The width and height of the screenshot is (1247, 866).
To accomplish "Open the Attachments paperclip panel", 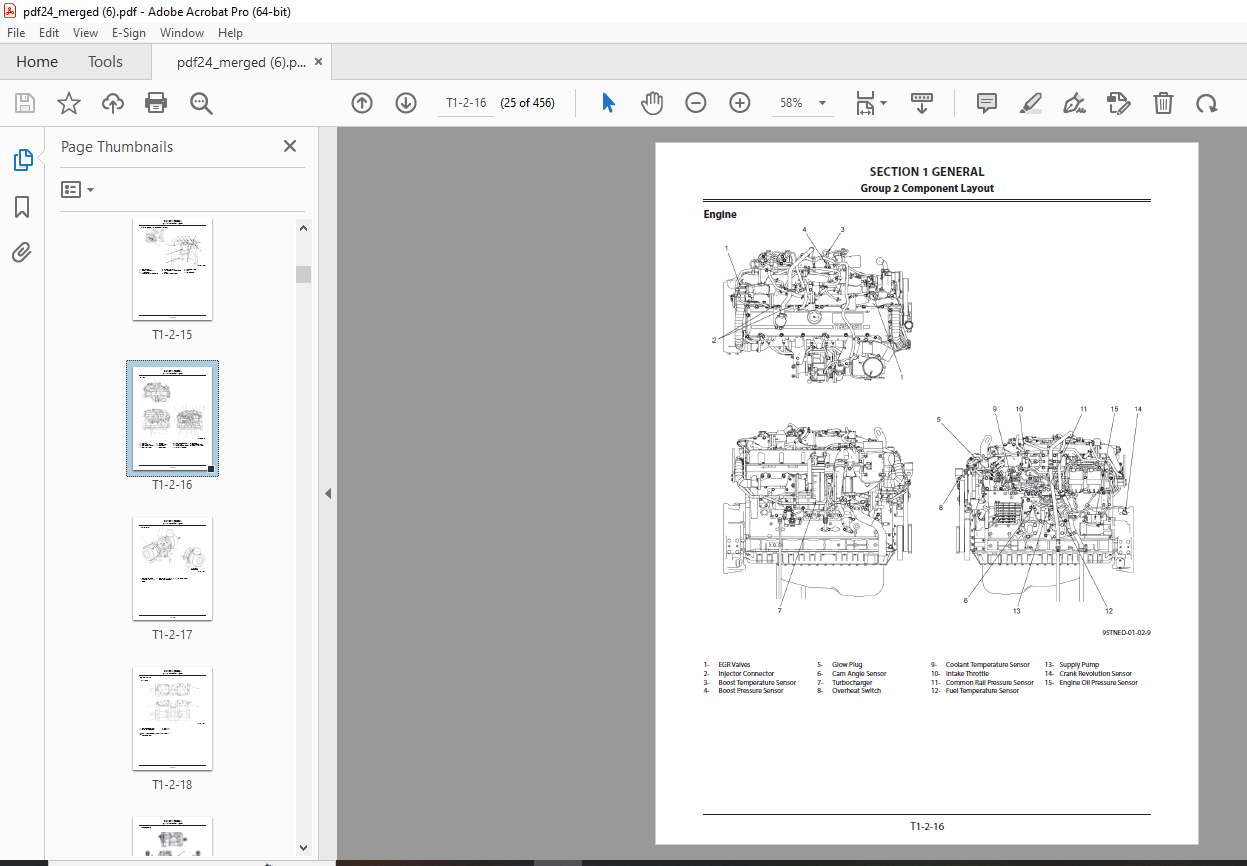I will [x=22, y=252].
